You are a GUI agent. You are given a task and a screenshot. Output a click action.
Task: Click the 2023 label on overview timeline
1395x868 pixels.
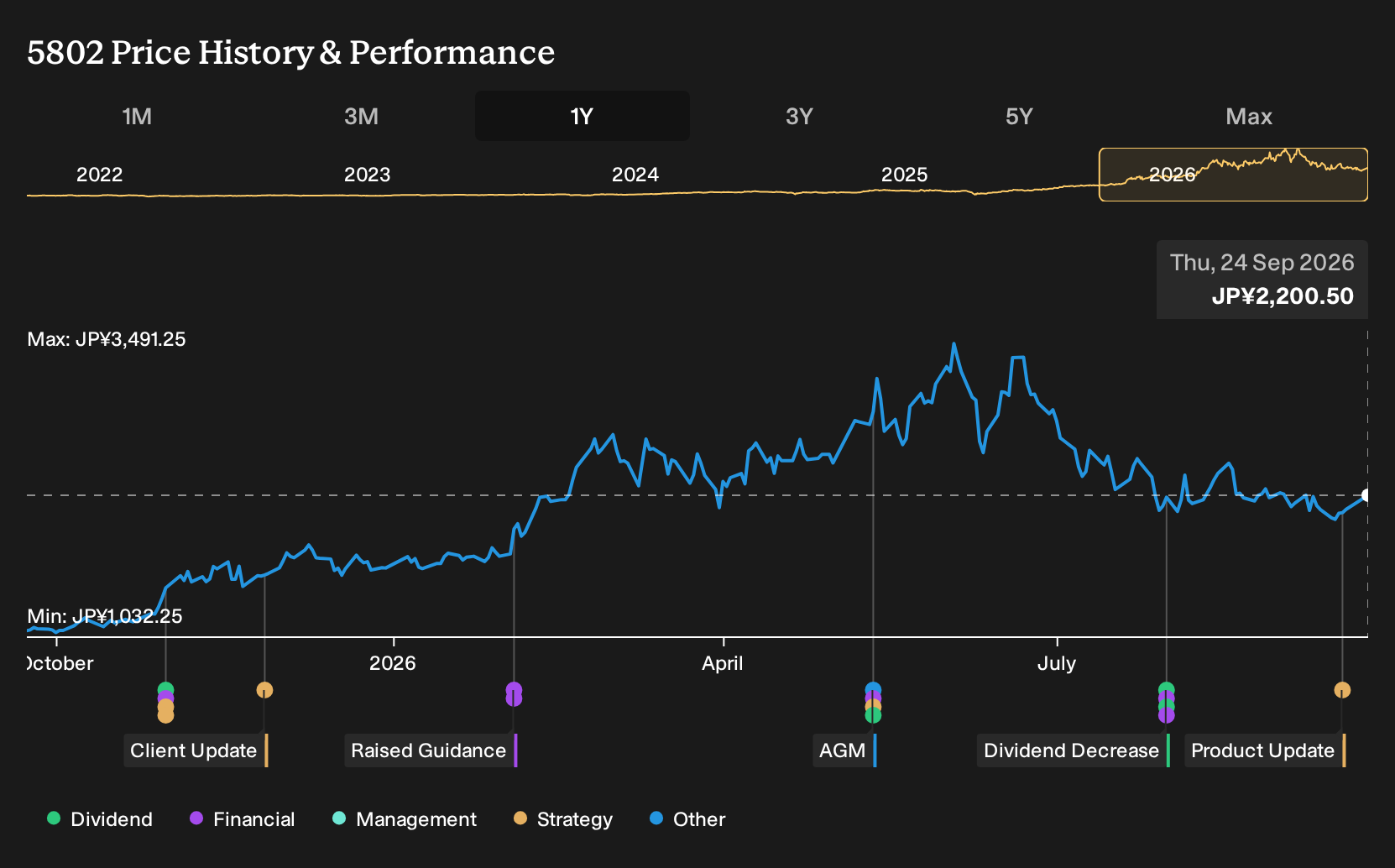pos(368,175)
